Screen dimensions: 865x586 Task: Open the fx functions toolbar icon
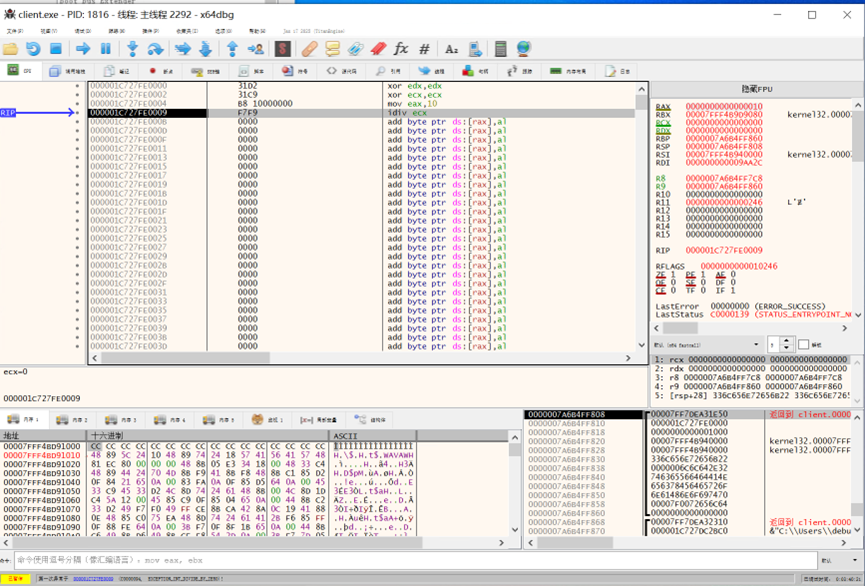pyautogui.click(x=401, y=49)
